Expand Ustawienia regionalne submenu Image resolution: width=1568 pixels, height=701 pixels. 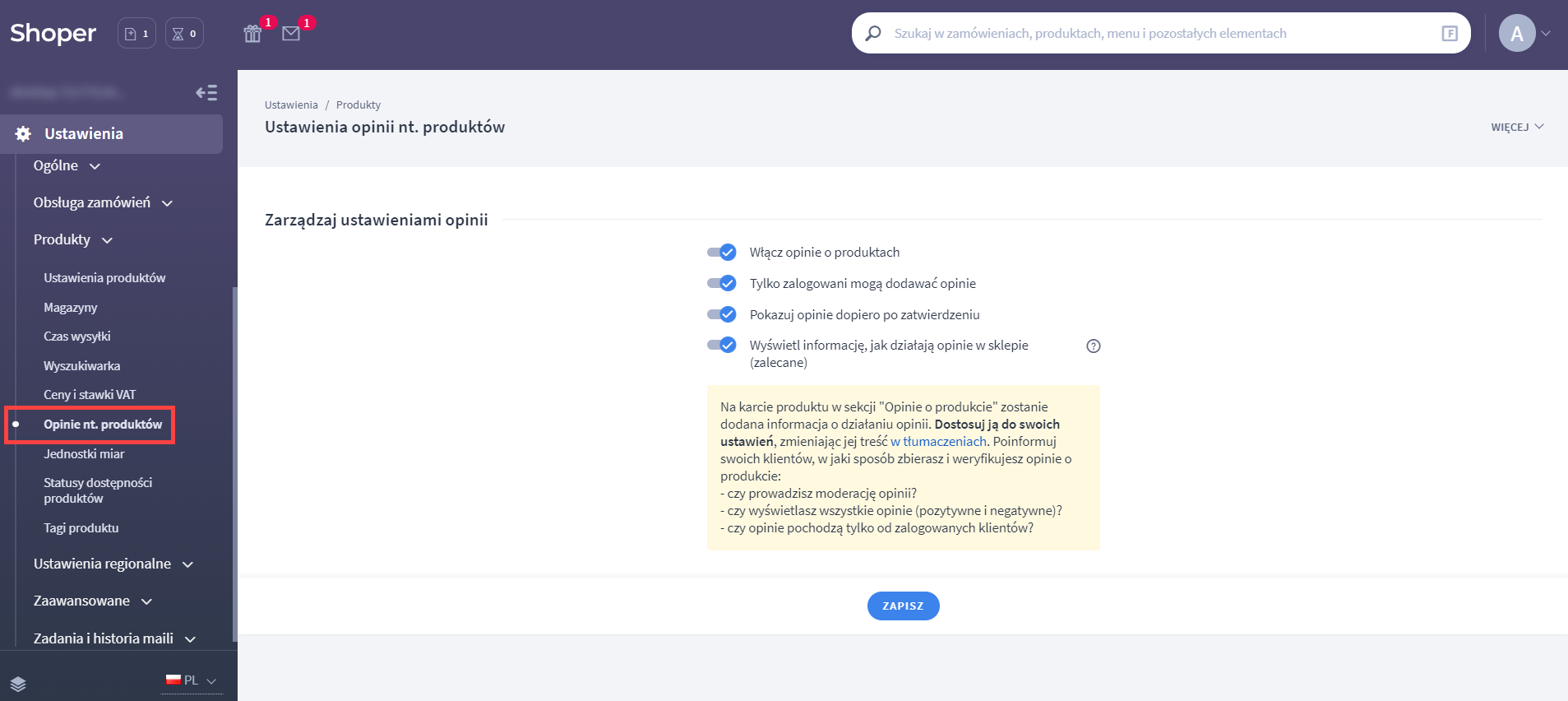113,564
